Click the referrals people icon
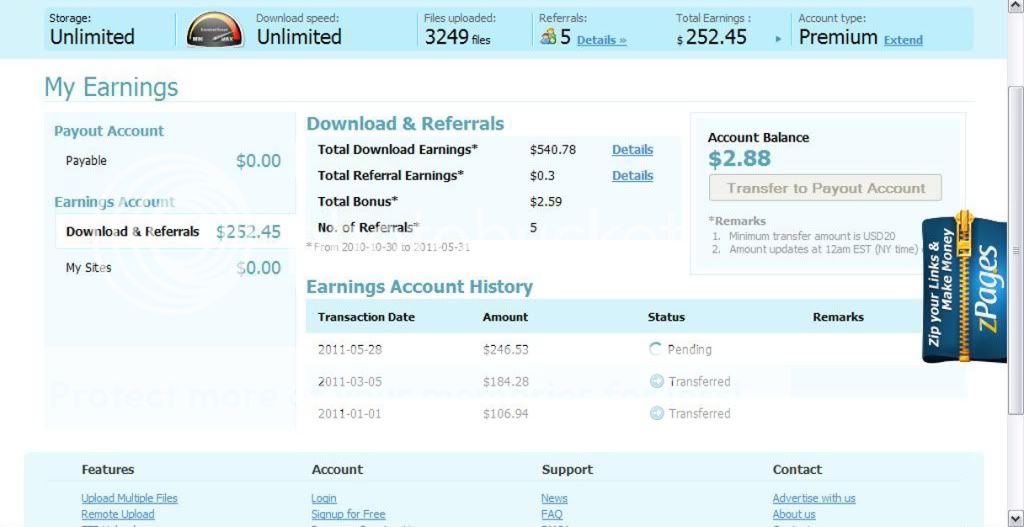 tap(548, 38)
